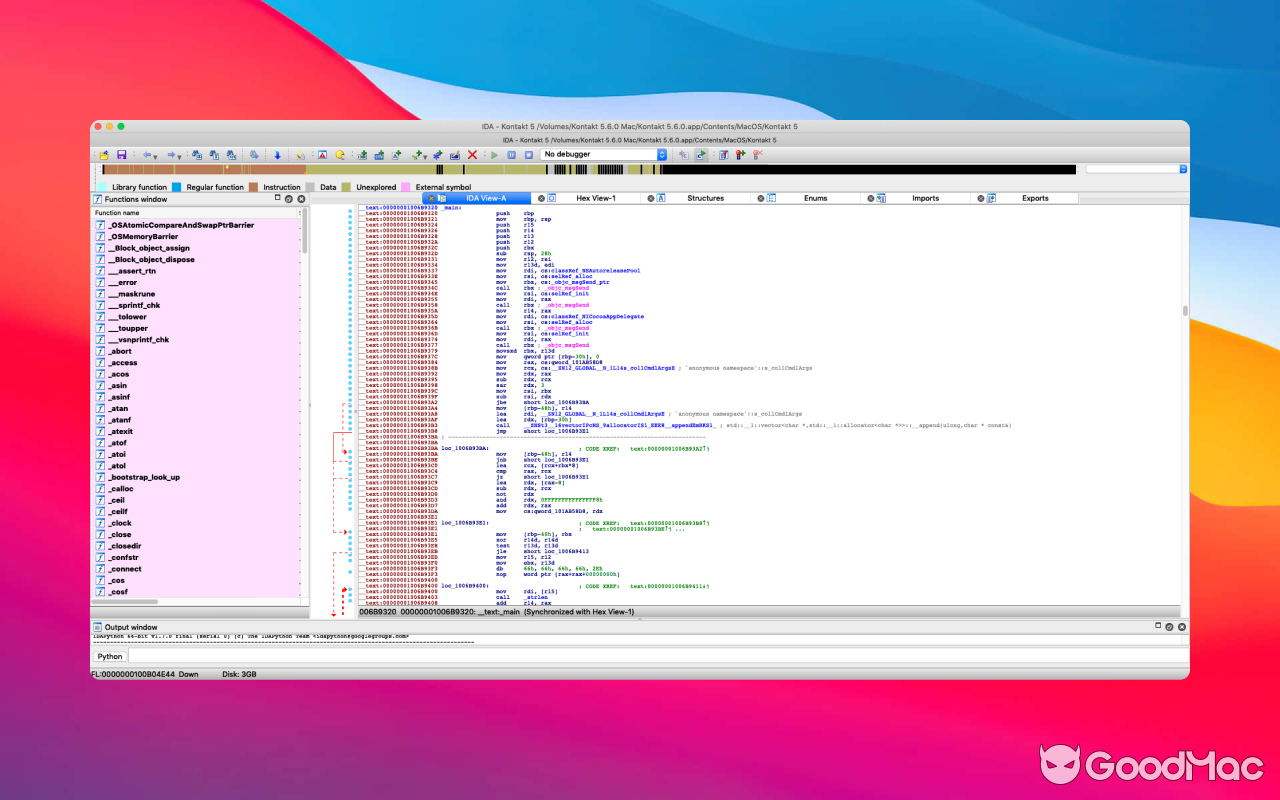Screen dimensions: 1280x800
Task: Pause the process using the pause icon
Action: click(x=512, y=154)
